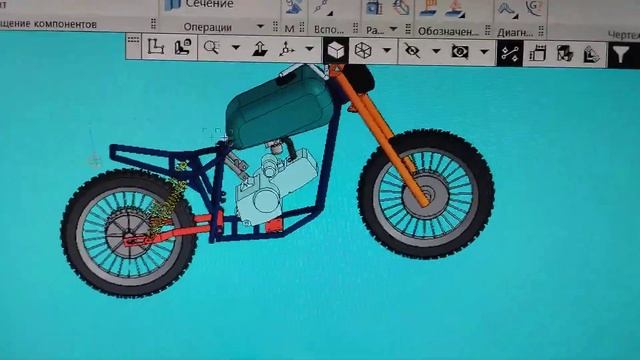Click the normal-to-plane view icon
Viewport: 640px width, 360px height.
(260, 48)
